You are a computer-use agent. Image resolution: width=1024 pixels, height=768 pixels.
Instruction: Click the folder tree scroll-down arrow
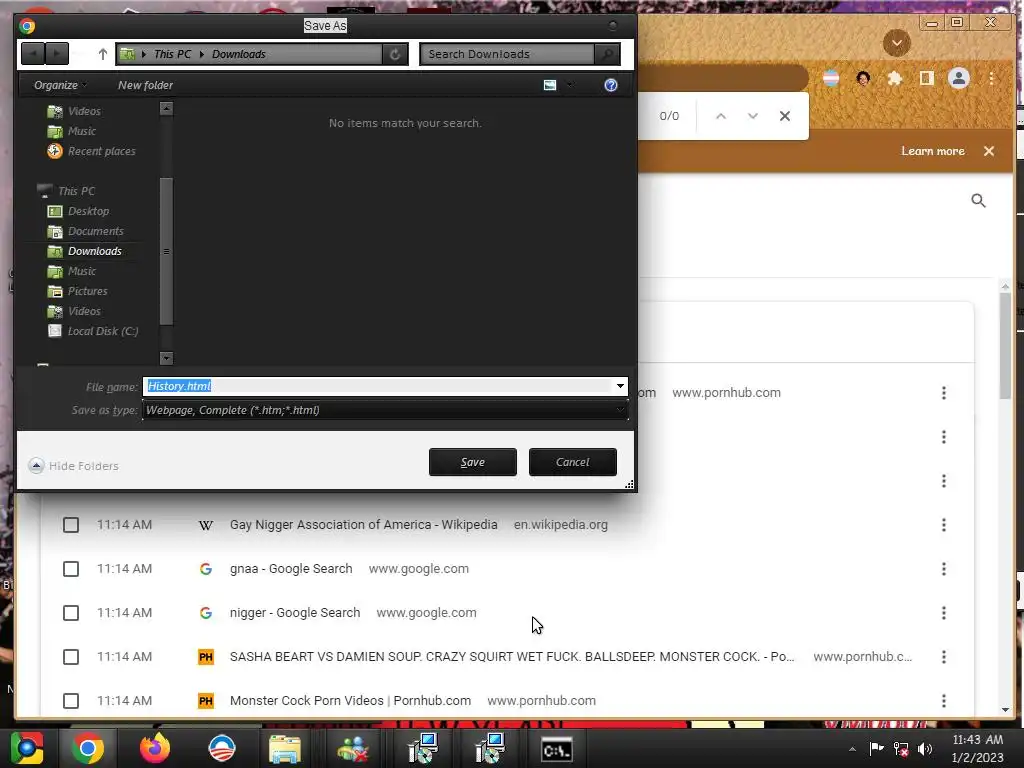[x=167, y=358]
